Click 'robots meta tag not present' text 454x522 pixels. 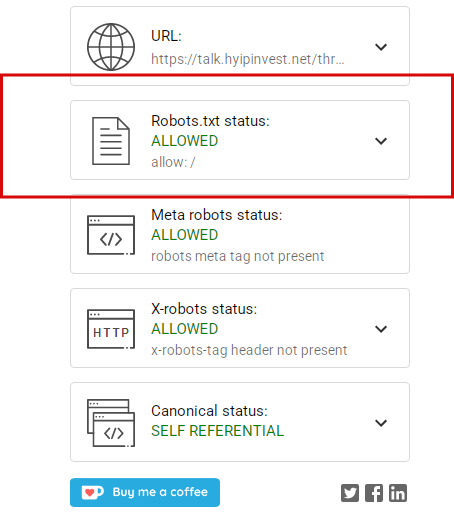[238, 256]
